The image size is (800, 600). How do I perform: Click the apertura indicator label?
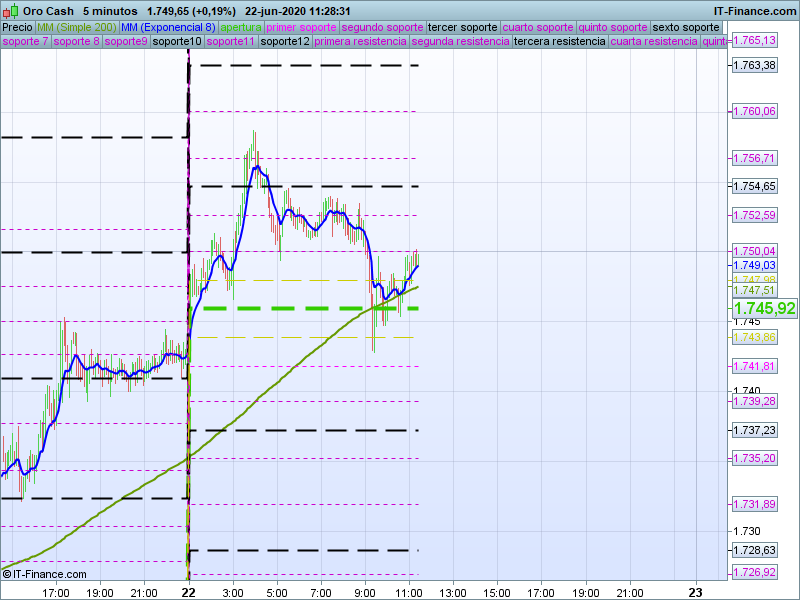pos(241,27)
